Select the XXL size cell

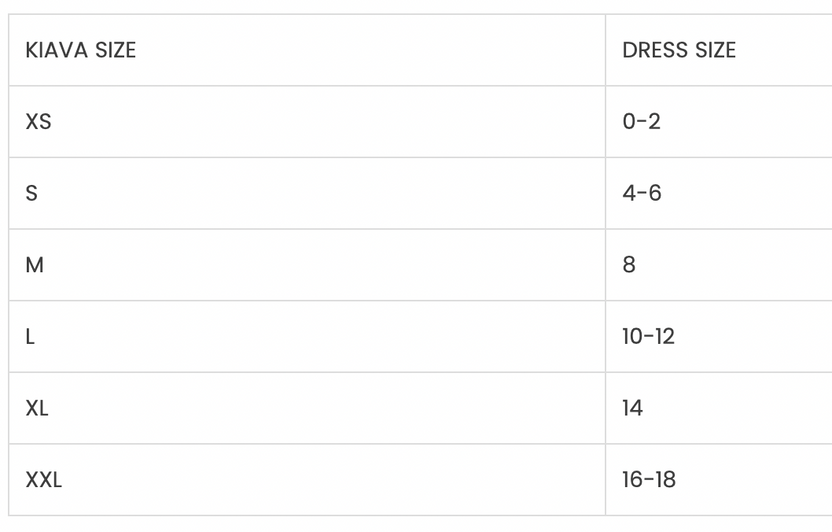43,480
